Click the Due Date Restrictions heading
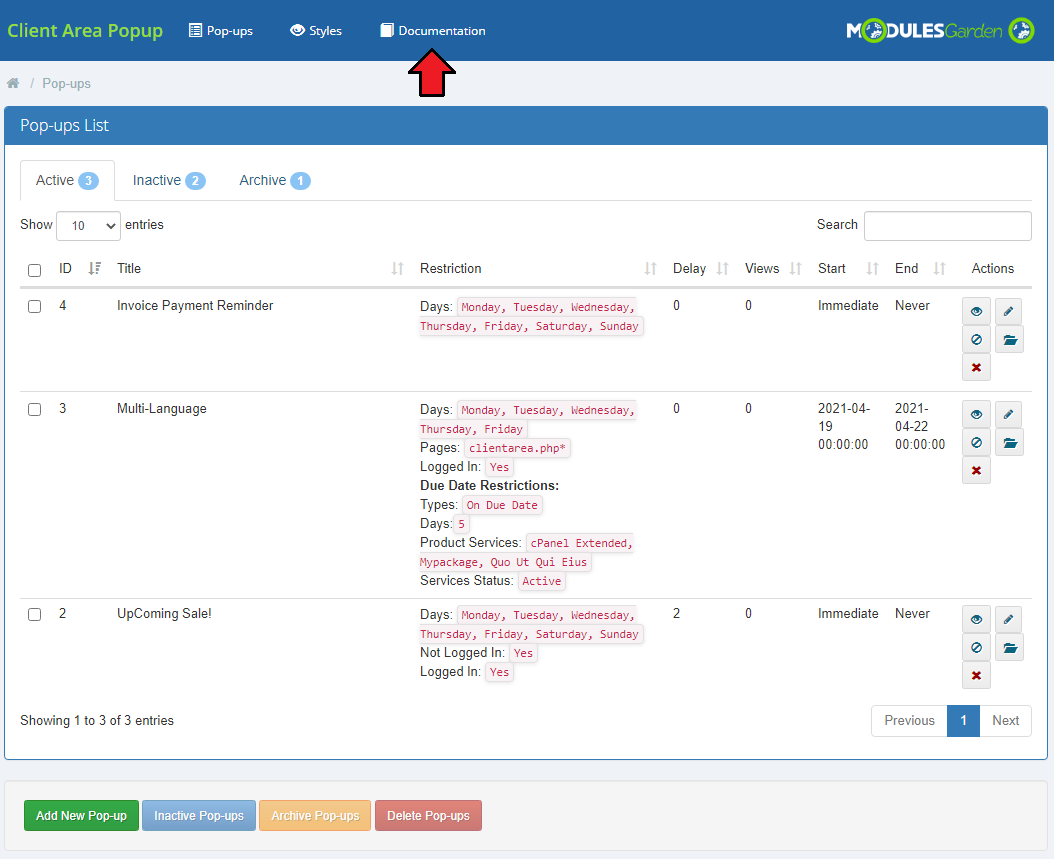 click(489, 486)
